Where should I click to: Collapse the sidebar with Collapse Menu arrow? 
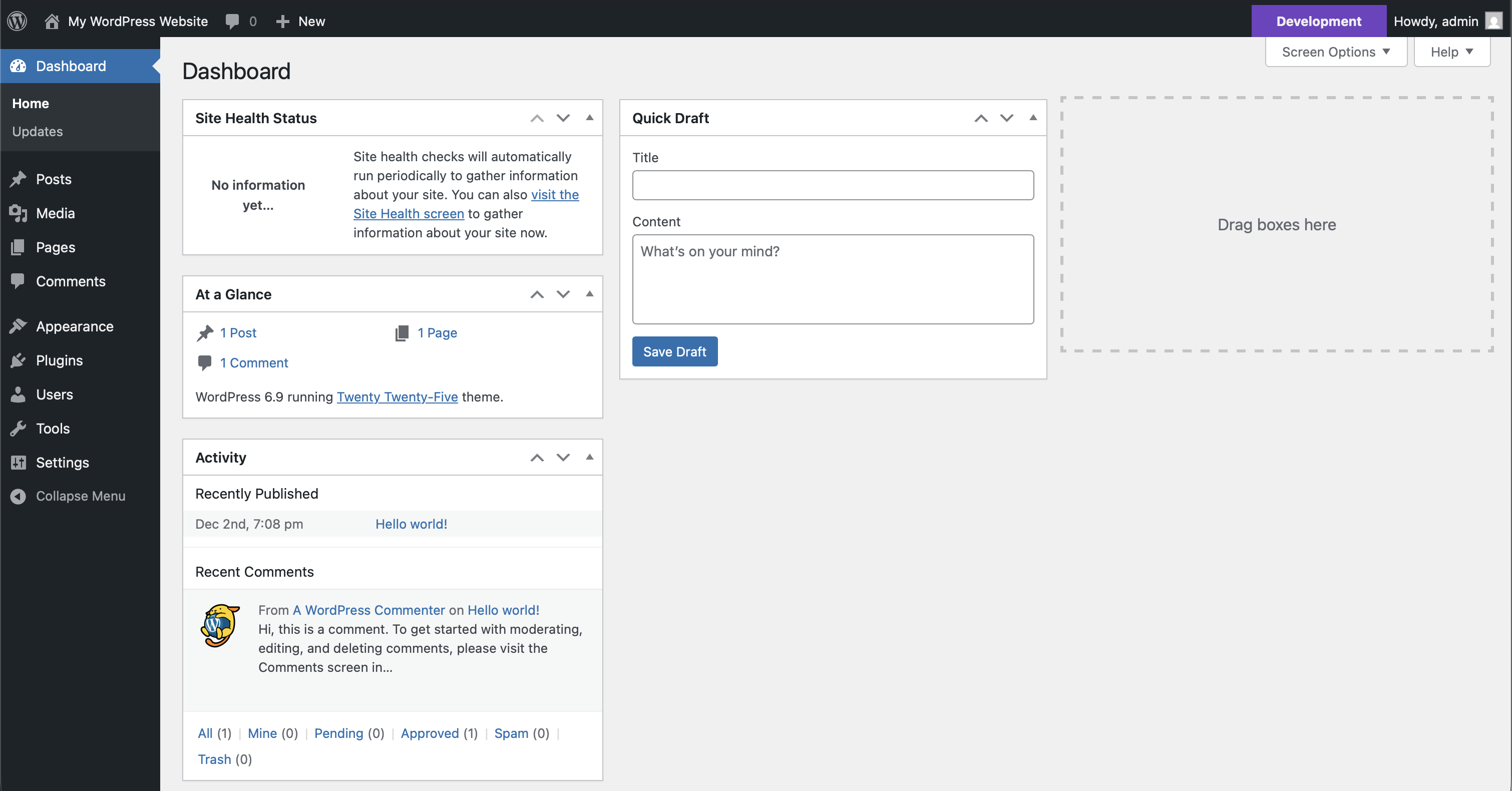(x=18, y=496)
